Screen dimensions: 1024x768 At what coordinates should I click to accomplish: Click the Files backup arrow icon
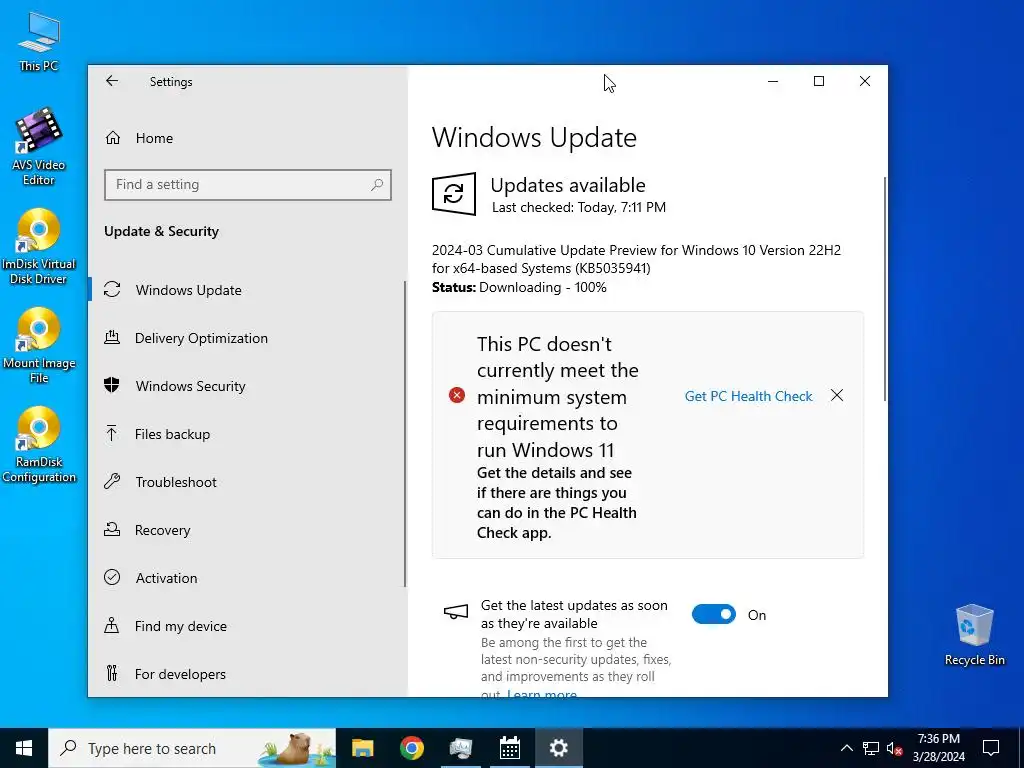[x=112, y=433]
